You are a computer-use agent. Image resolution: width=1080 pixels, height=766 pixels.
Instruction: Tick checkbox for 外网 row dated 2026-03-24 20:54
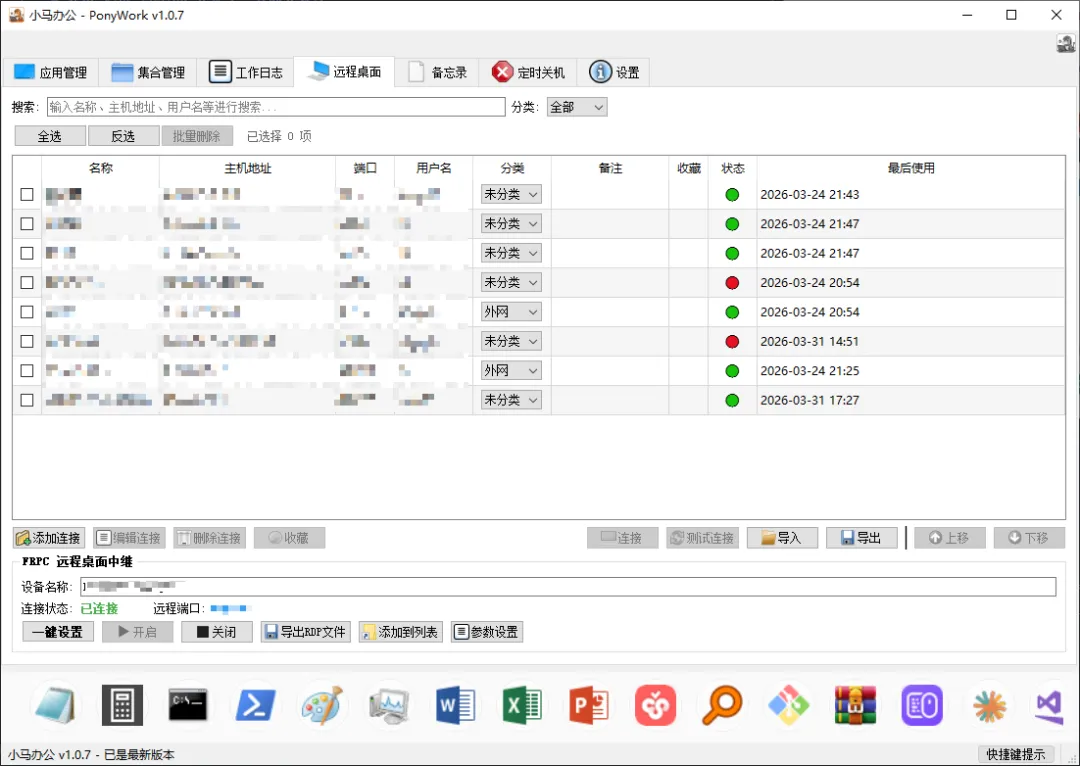click(x=27, y=312)
